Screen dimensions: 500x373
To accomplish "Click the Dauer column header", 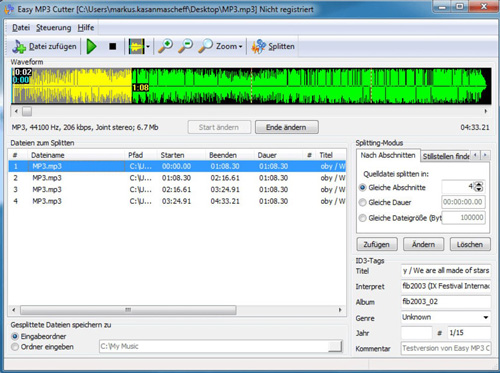I will [x=279, y=155].
